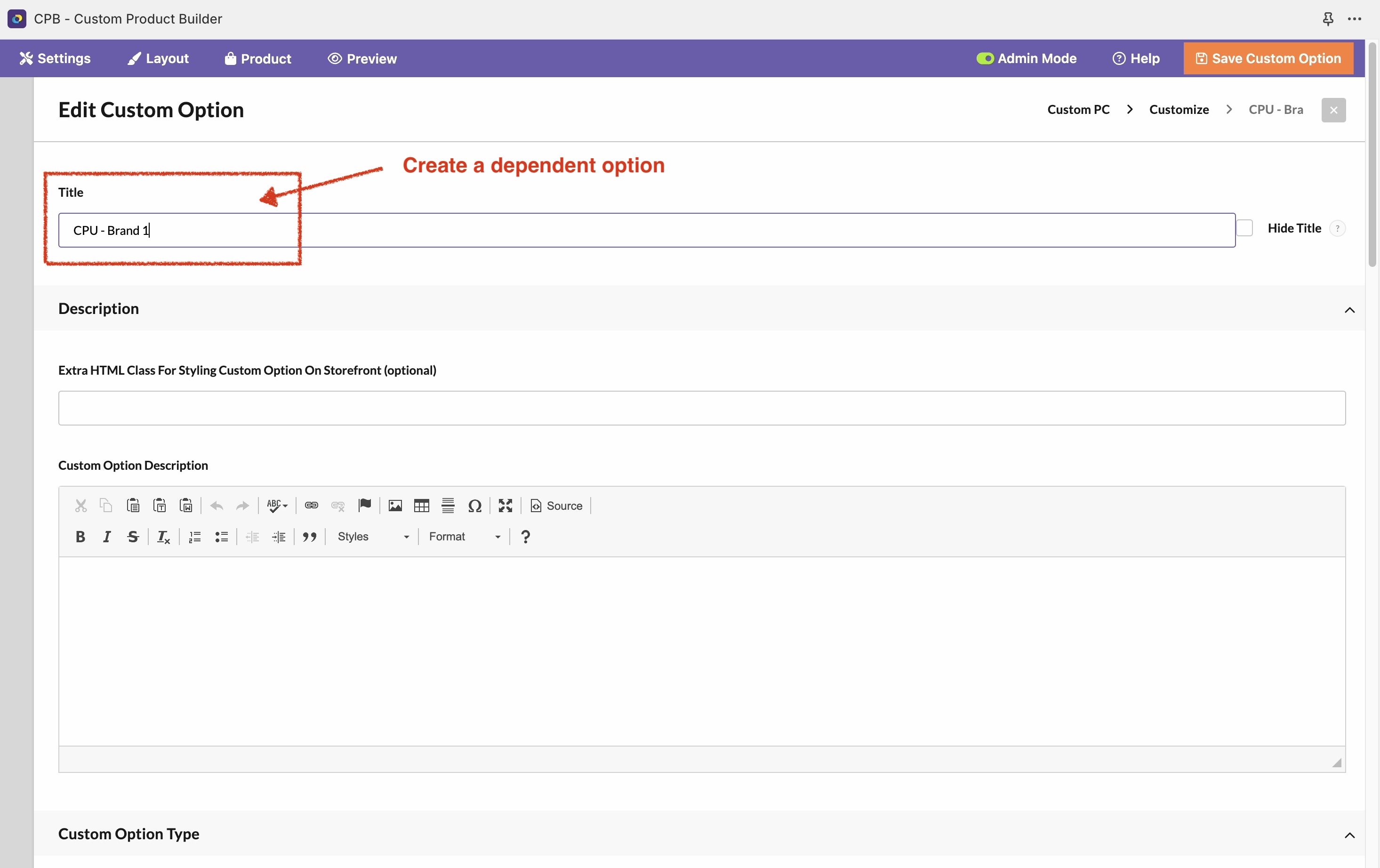Open the Styles dropdown
The width and height of the screenshot is (1380, 868).
tap(373, 537)
